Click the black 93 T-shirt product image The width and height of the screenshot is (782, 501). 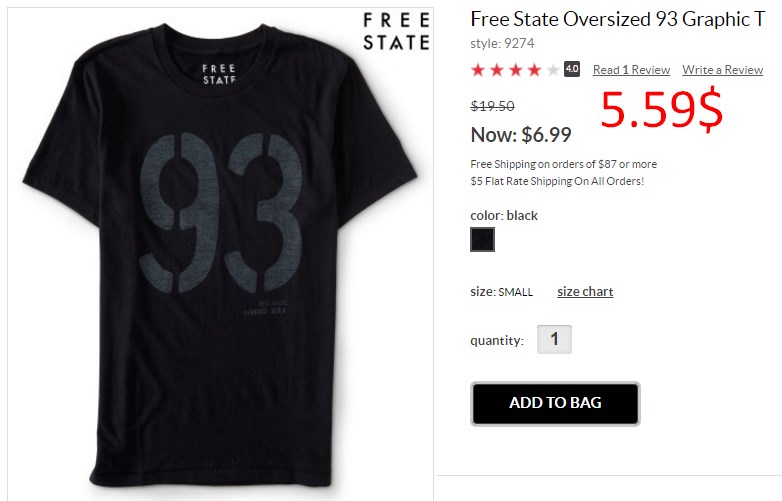[x=219, y=254]
